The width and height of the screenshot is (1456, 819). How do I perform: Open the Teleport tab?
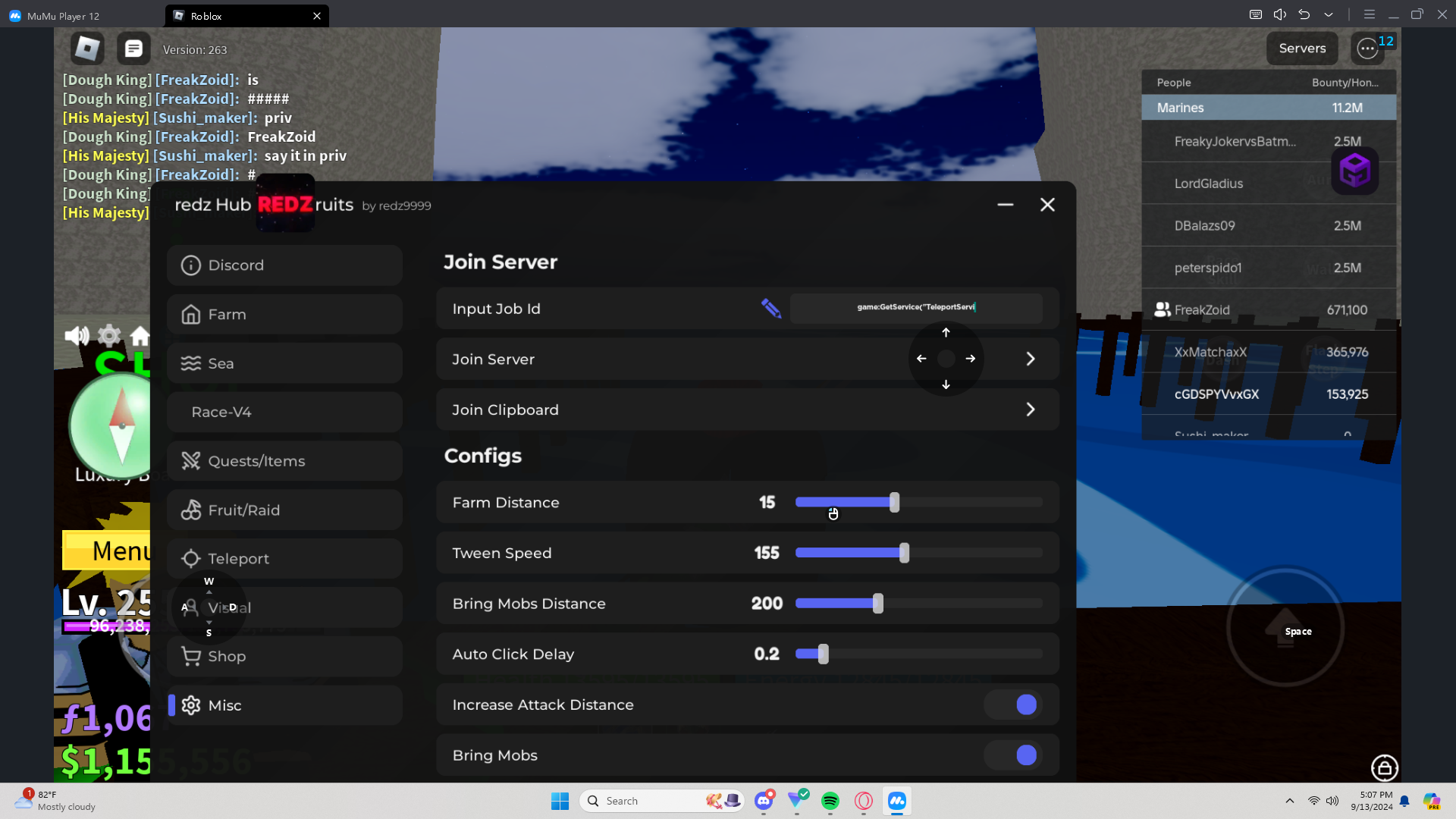click(x=284, y=559)
